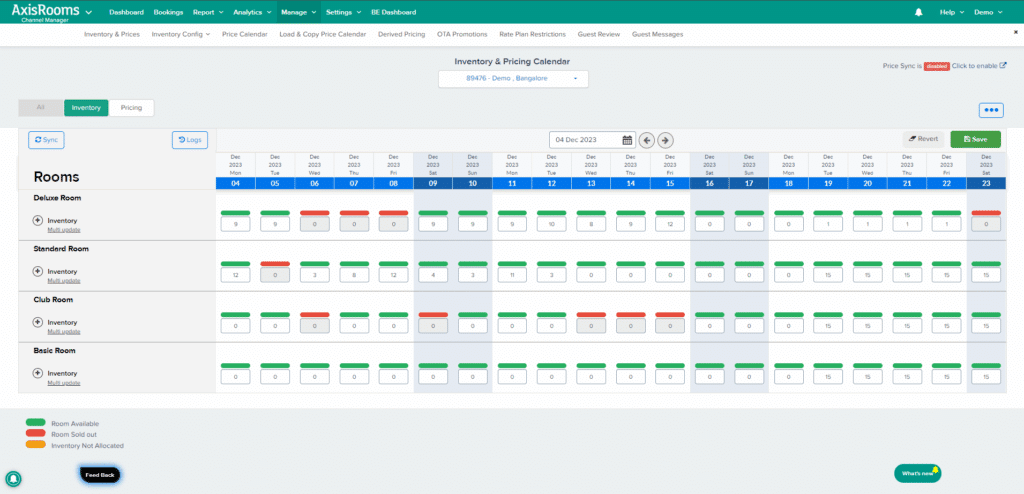Click Multi update under Standard Room
The image size is (1024, 494).
63,280
